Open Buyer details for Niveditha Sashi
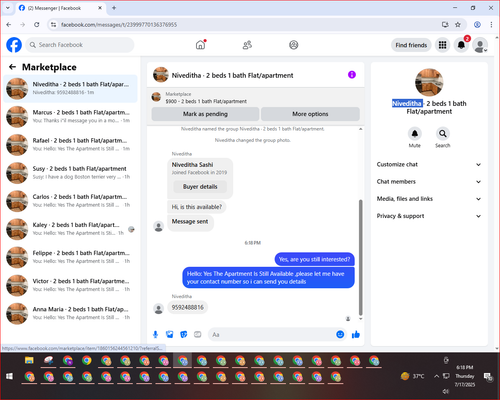The height and width of the screenshot is (400, 500). pyautogui.click(x=200, y=187)
